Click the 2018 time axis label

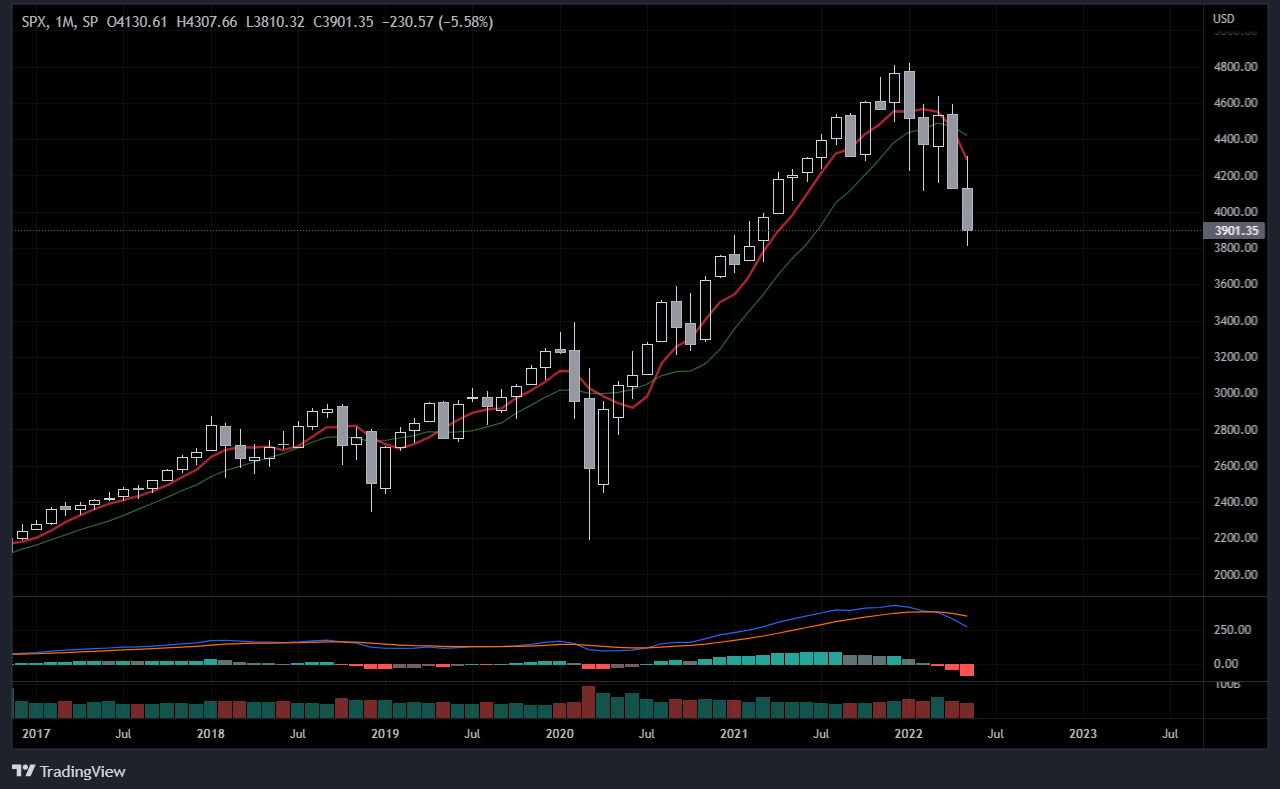[x=211, y=733]
